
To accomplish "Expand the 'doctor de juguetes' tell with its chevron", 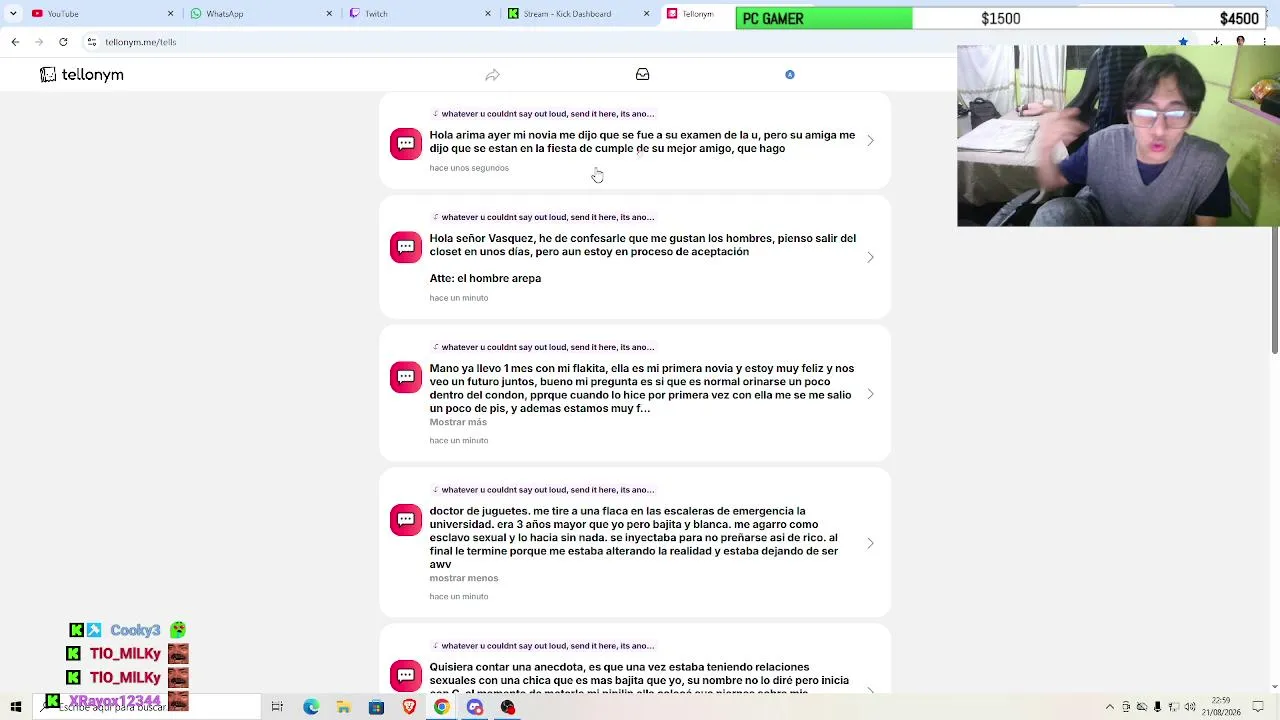I will tap(870, 543).
